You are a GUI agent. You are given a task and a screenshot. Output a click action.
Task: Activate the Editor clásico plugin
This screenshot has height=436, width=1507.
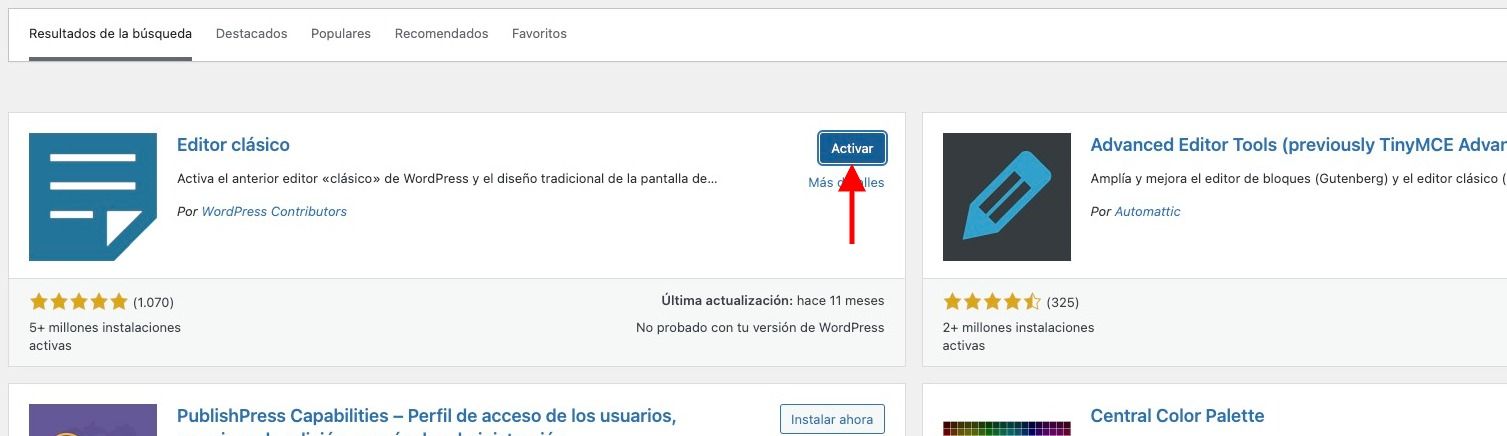pos(852,148)
